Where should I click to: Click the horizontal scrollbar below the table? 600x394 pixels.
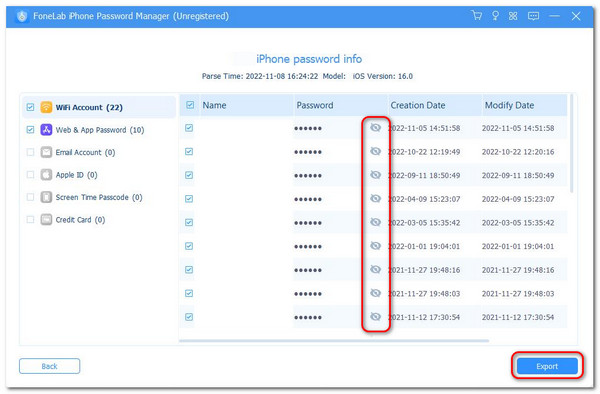(x=334, y=340)
